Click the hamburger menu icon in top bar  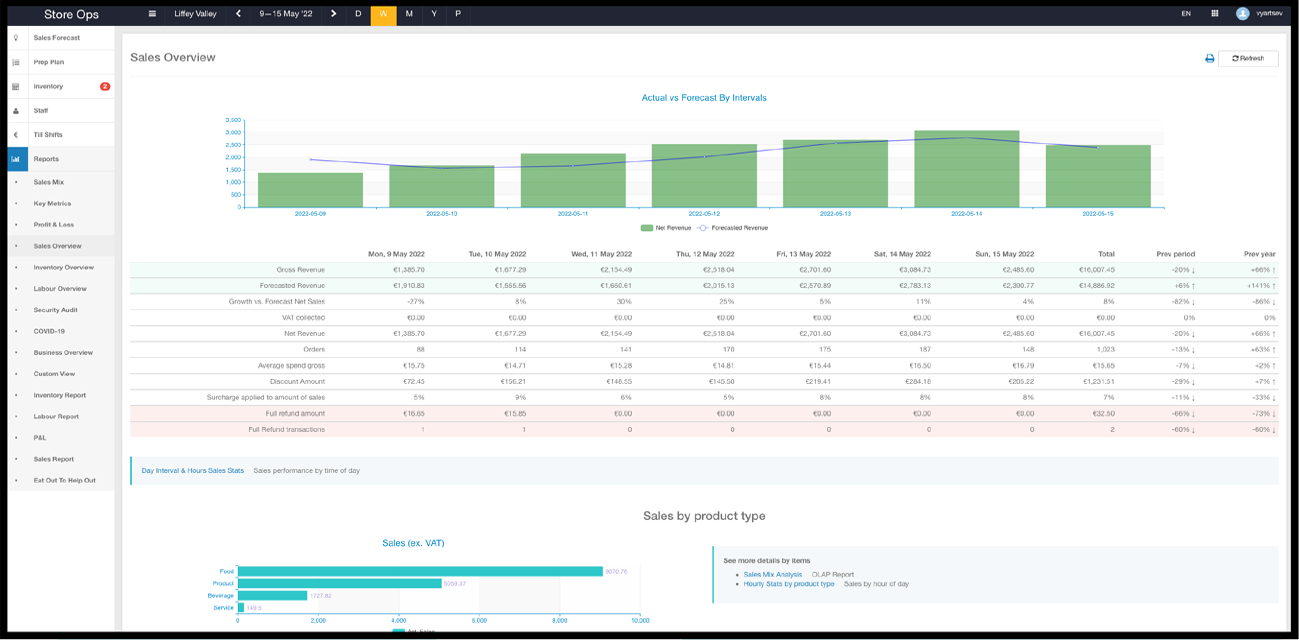[x=152, y=14]
